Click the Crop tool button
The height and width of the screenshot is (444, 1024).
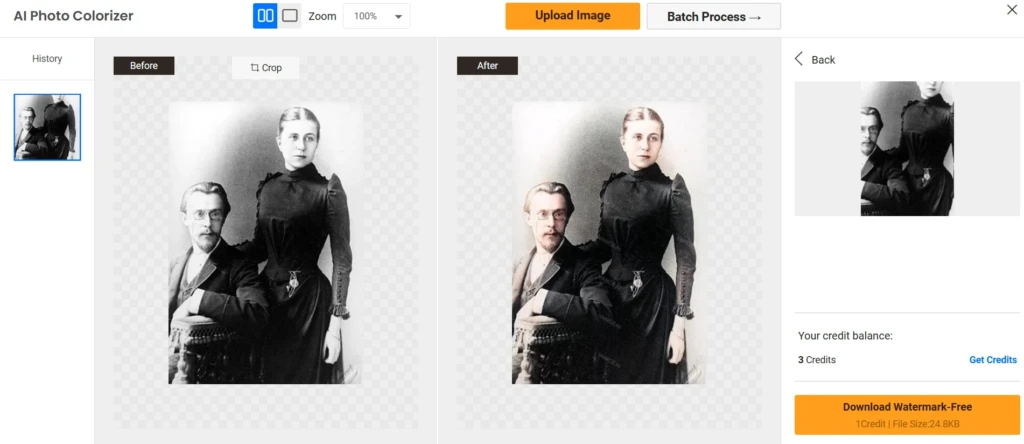(x=266, y=68)
